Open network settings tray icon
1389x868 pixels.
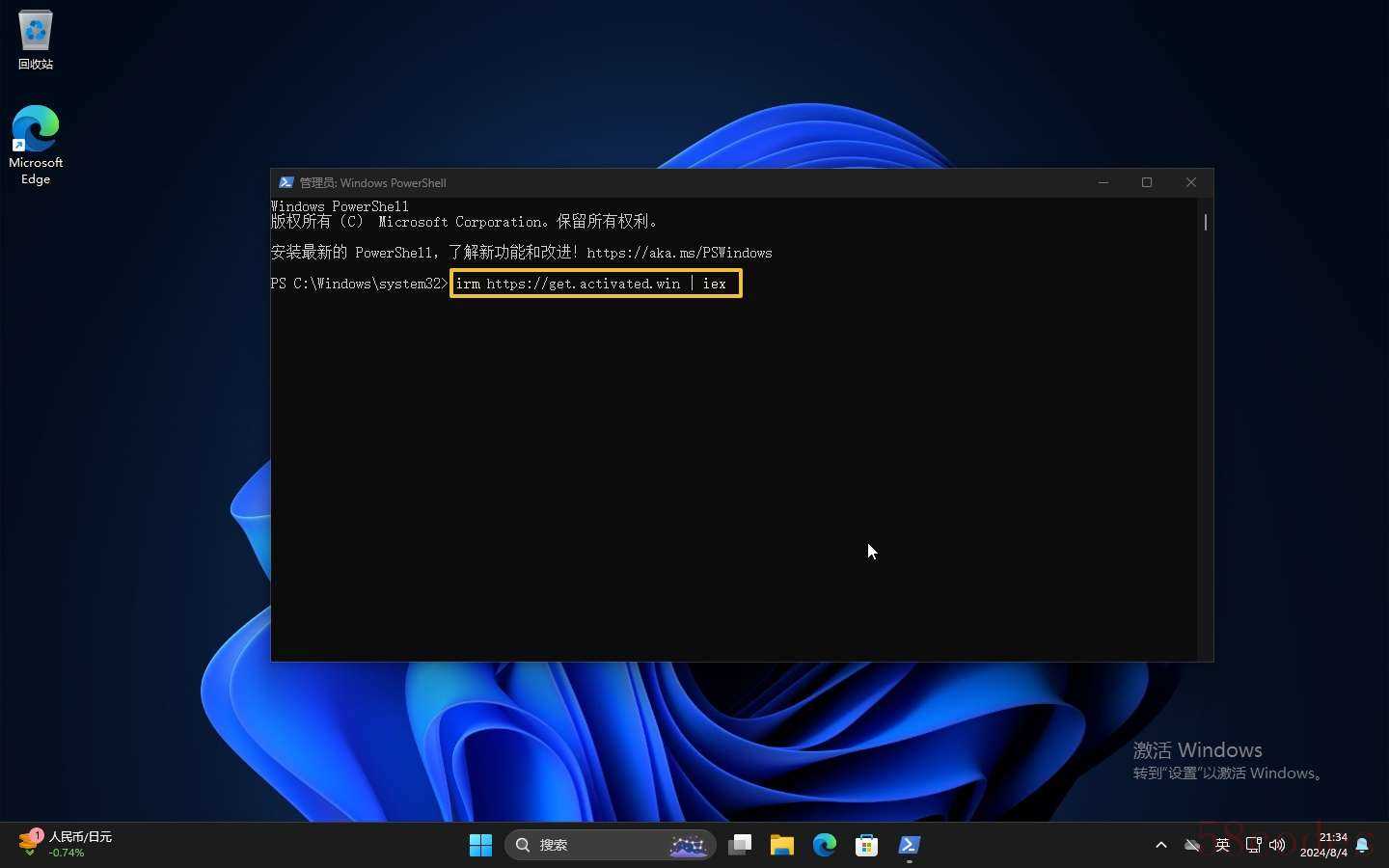click(1253, 845)
